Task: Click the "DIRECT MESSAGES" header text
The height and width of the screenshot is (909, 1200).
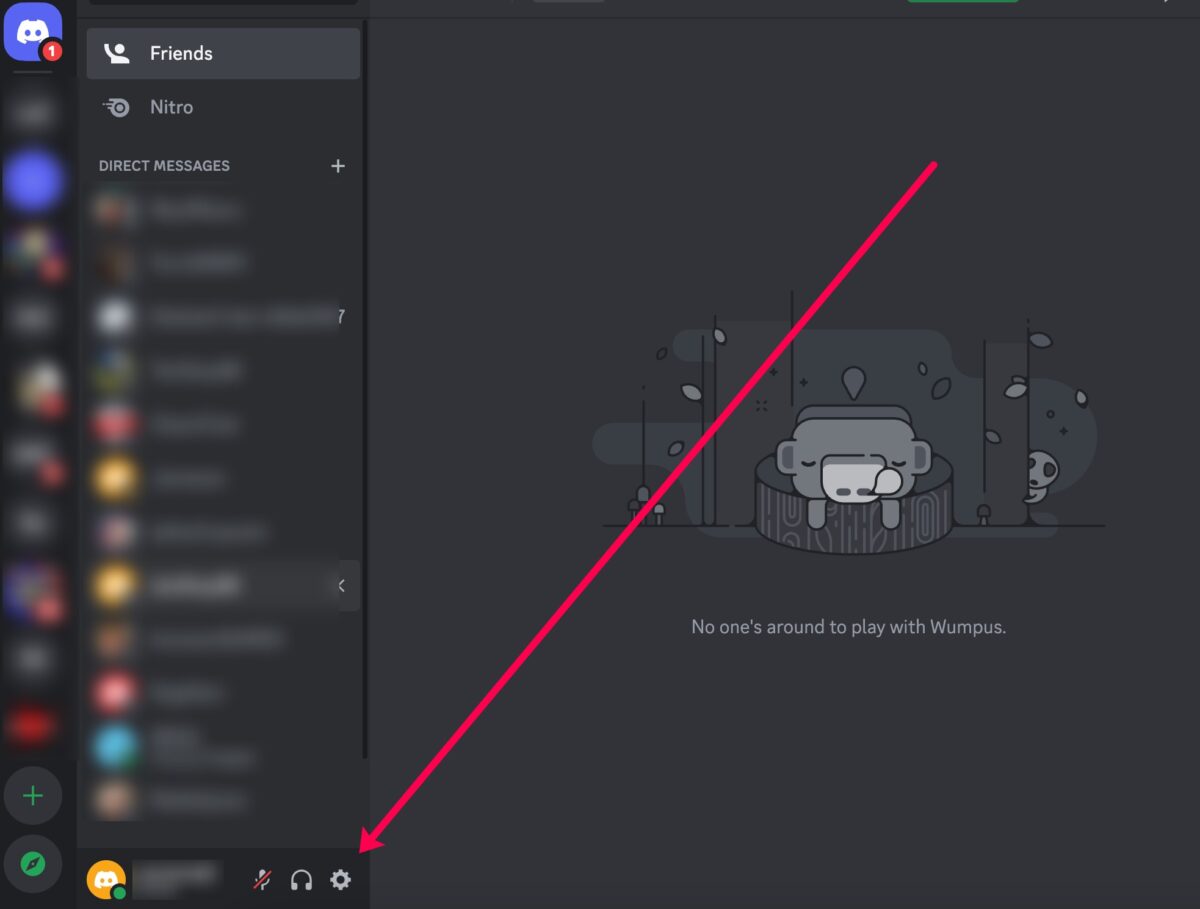Action: [164, 166]
